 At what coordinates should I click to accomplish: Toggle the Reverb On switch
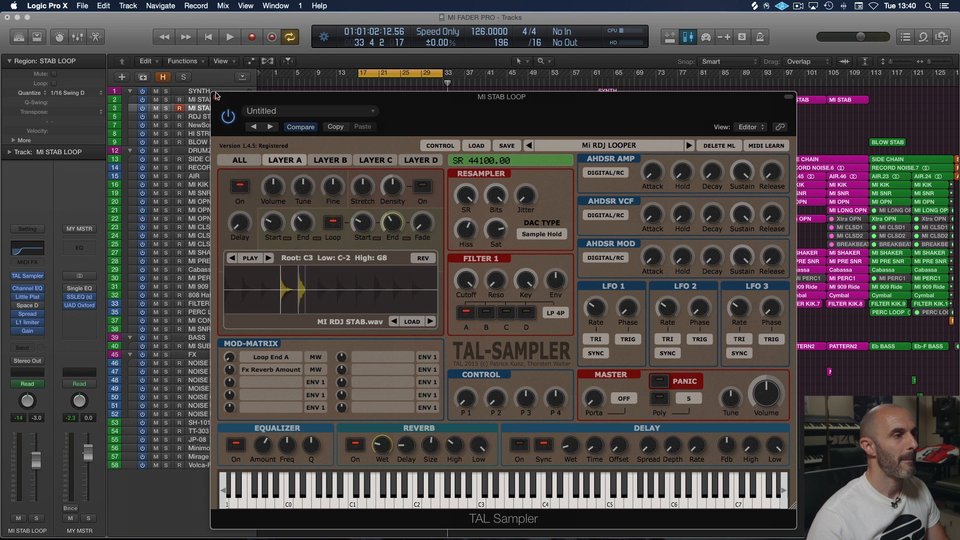355,444
